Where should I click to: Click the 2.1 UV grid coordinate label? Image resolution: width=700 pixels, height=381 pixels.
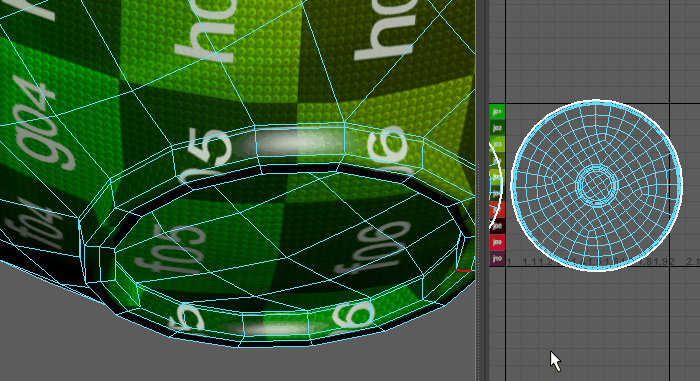(x=693, y=261)
